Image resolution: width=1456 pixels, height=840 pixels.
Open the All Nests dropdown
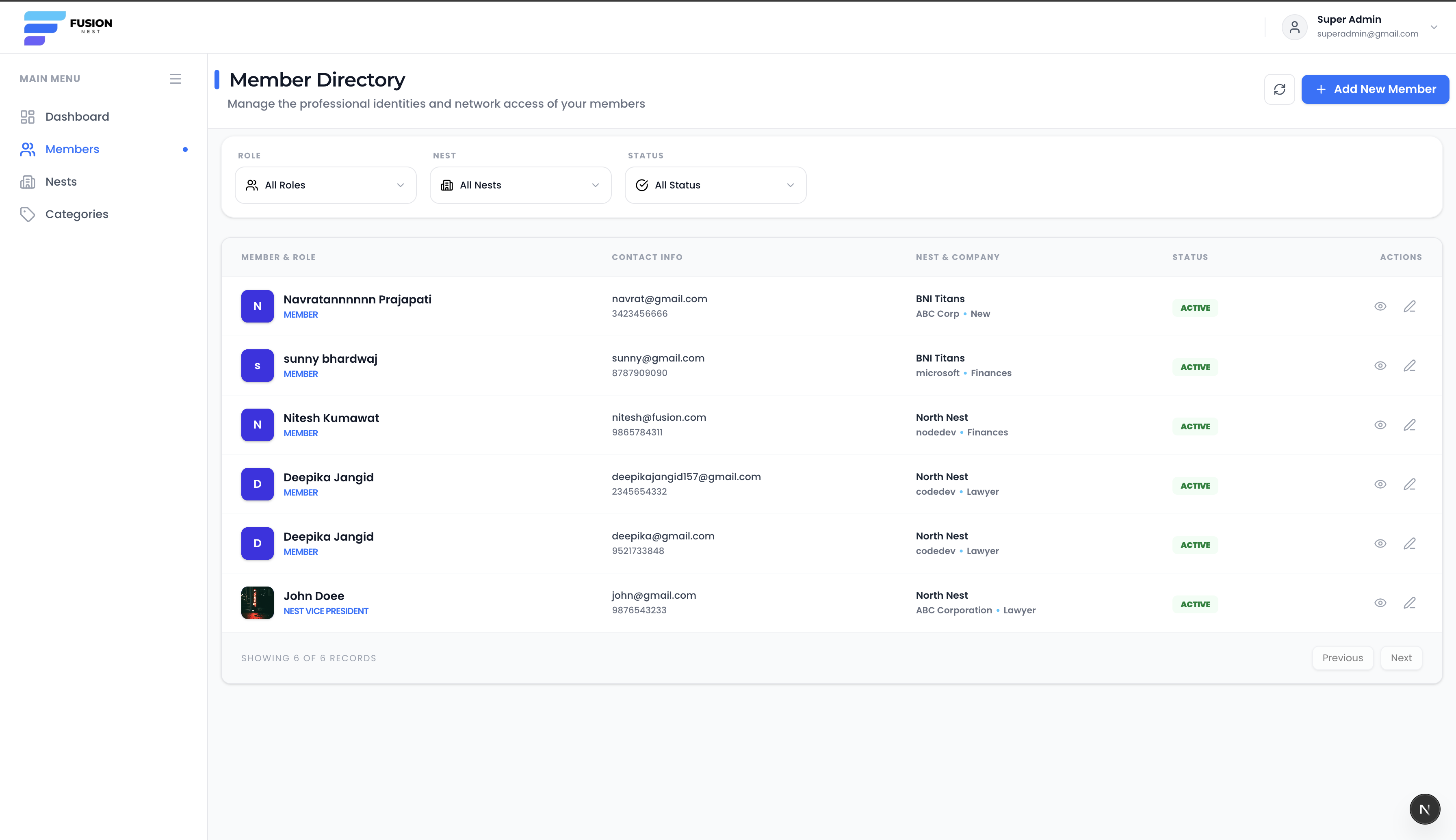point(520,185)
